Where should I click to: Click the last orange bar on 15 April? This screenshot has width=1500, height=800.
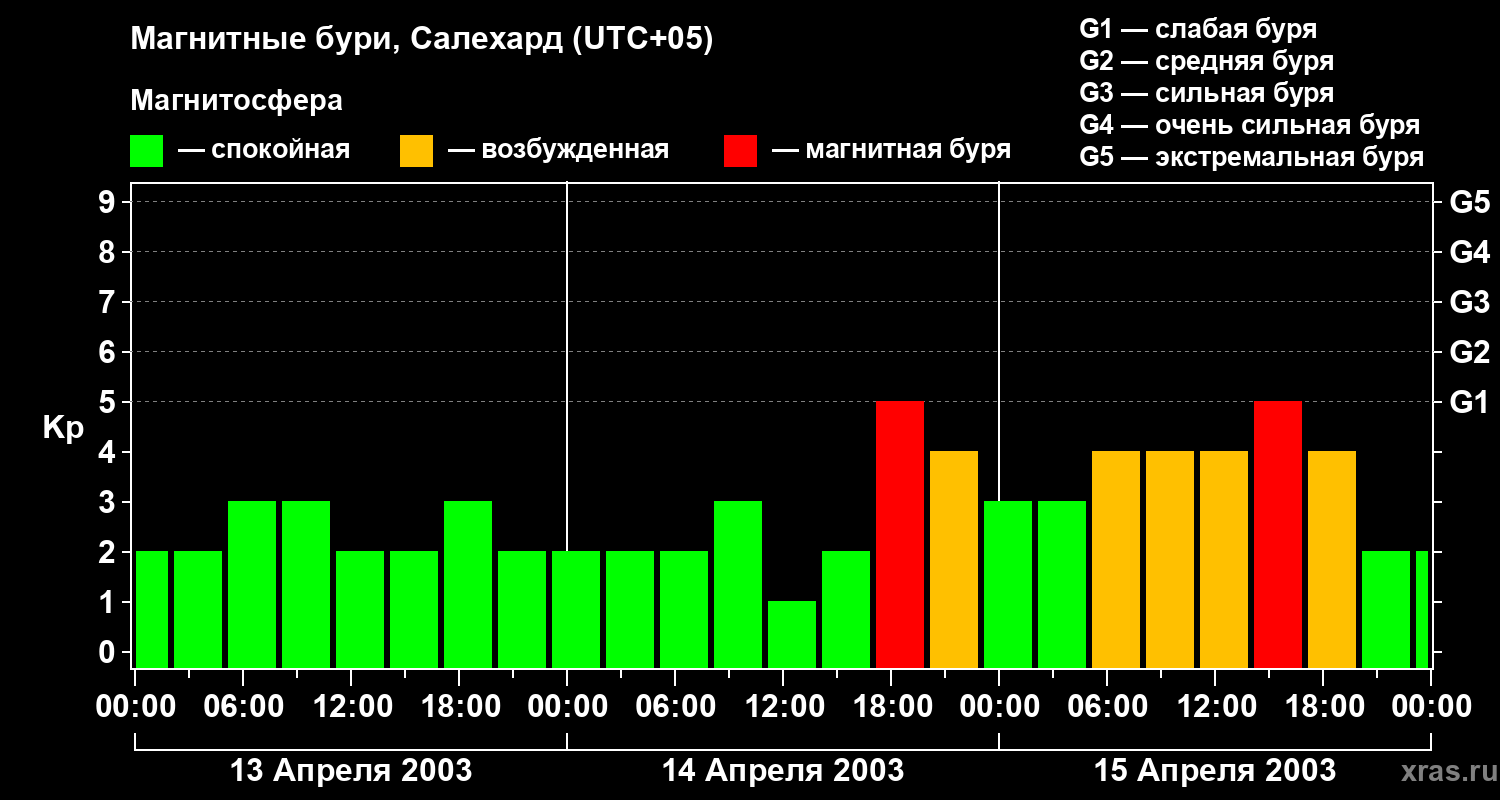1332,560
